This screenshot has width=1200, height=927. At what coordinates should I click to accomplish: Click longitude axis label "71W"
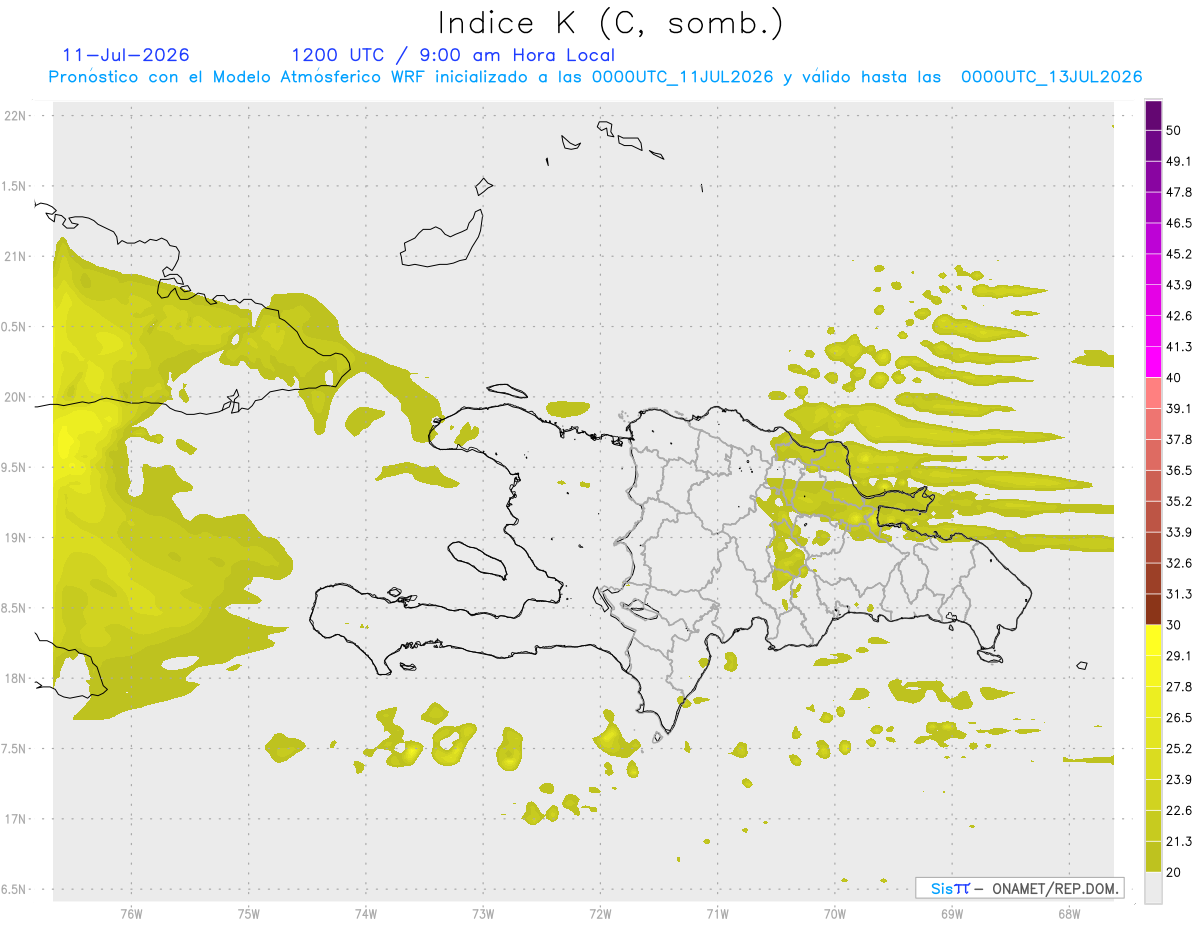click(x=717, y=914)
